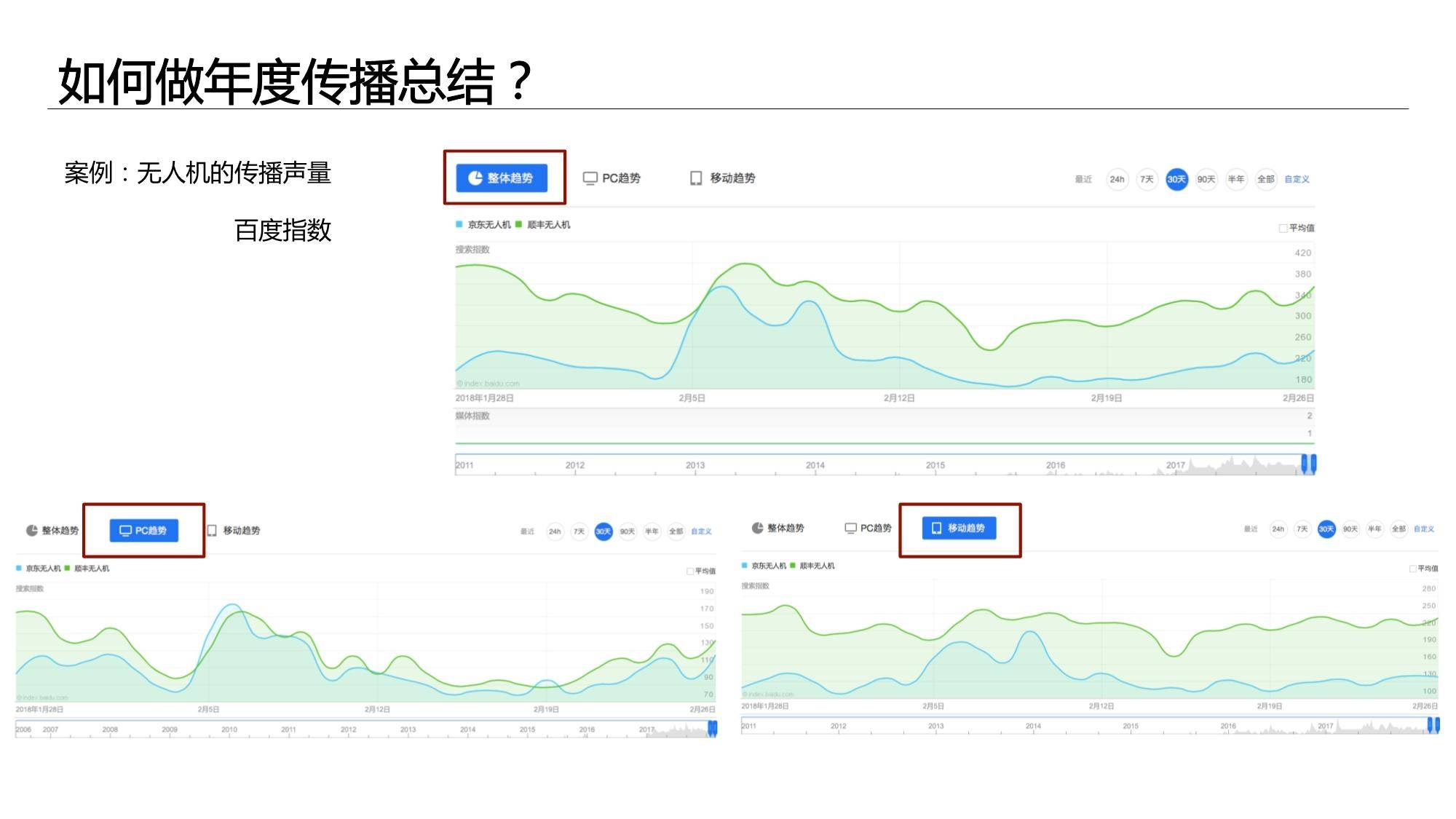Choose 7天 range in top chart
Viewport: 1456px width, 819px height.
(1147, 179)
